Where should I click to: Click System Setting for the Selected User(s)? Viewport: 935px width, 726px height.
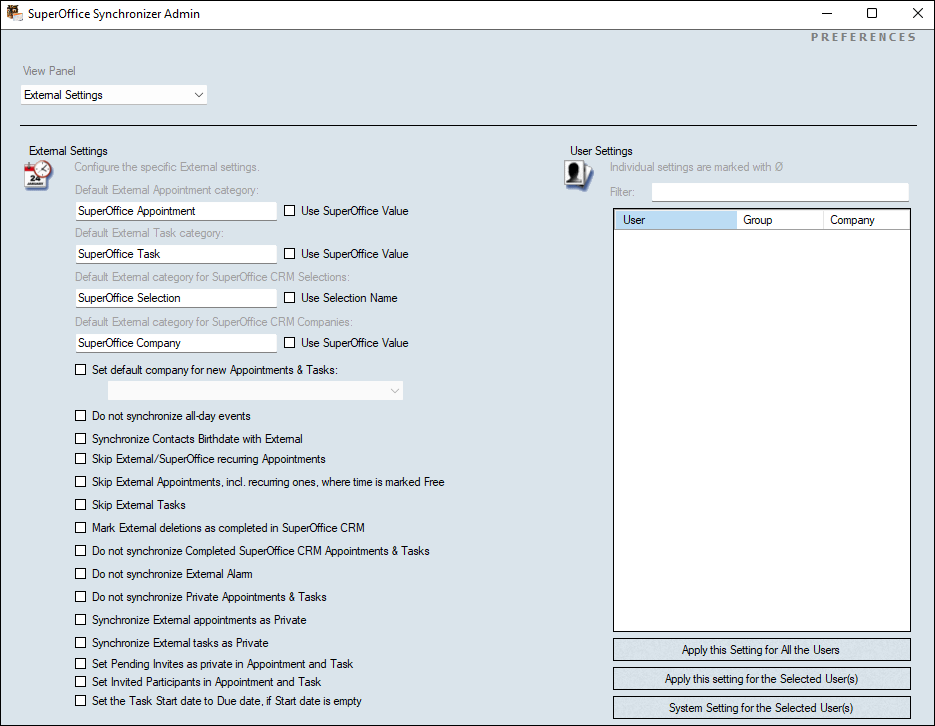click(761, 708)
